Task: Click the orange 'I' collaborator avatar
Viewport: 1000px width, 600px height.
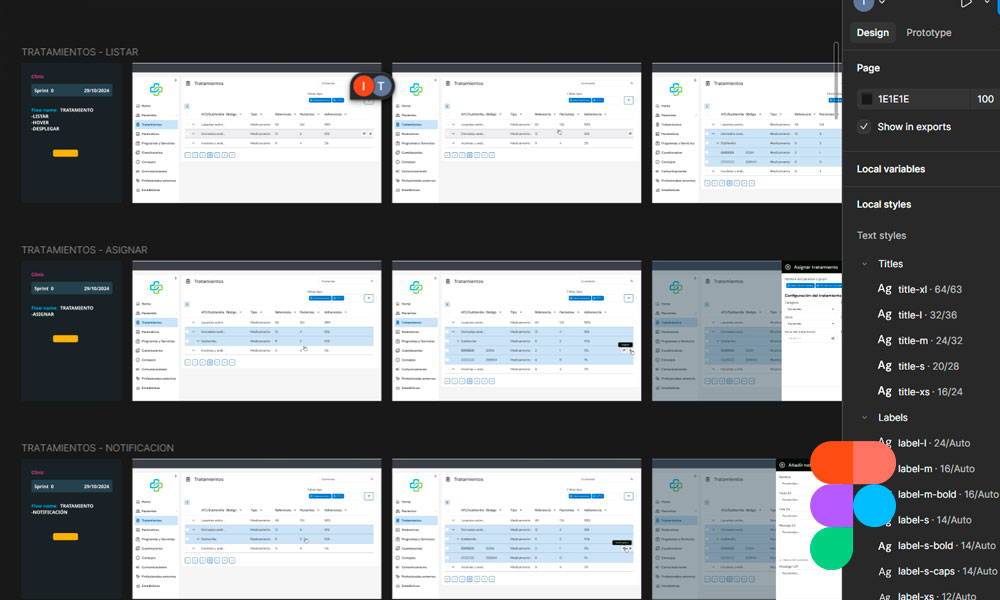Action: (x=363, y=87)
